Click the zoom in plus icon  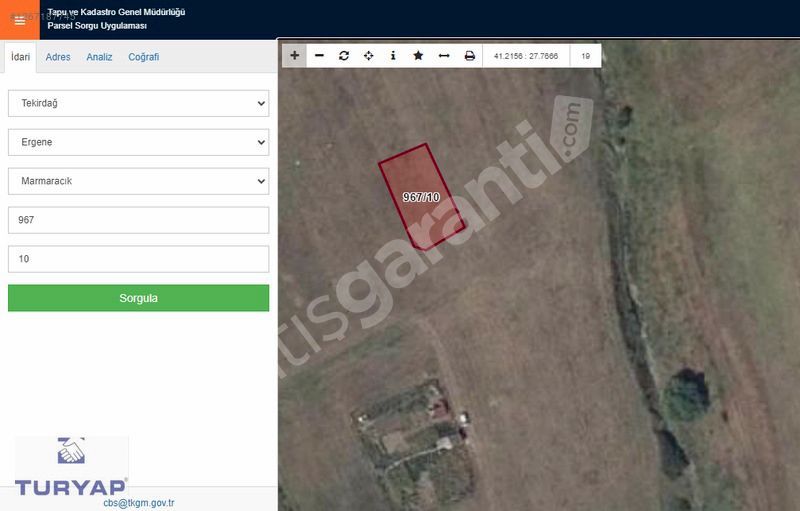pos(294,56)
